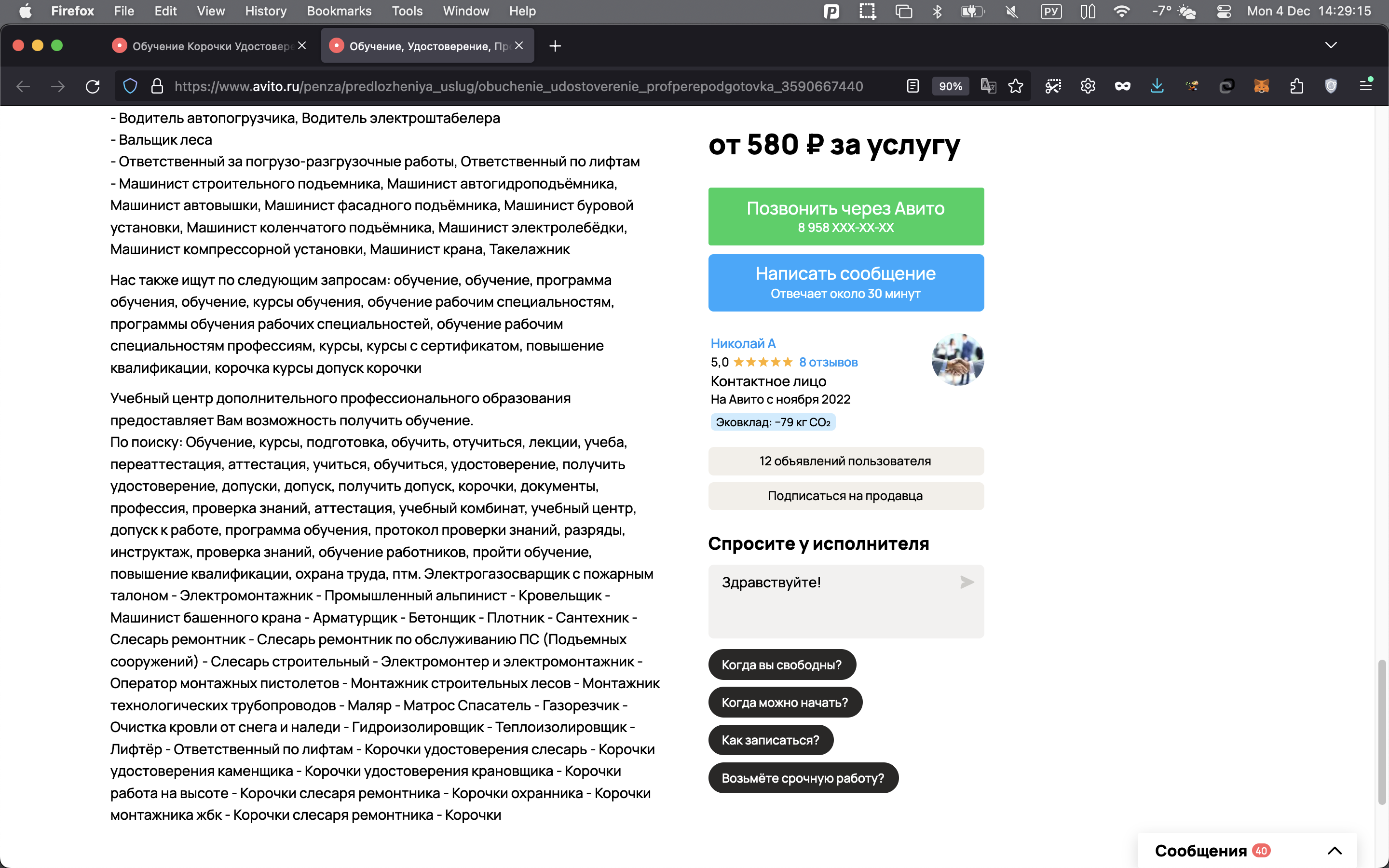Toggle the tracking protection shield icon

coord(130,86)
